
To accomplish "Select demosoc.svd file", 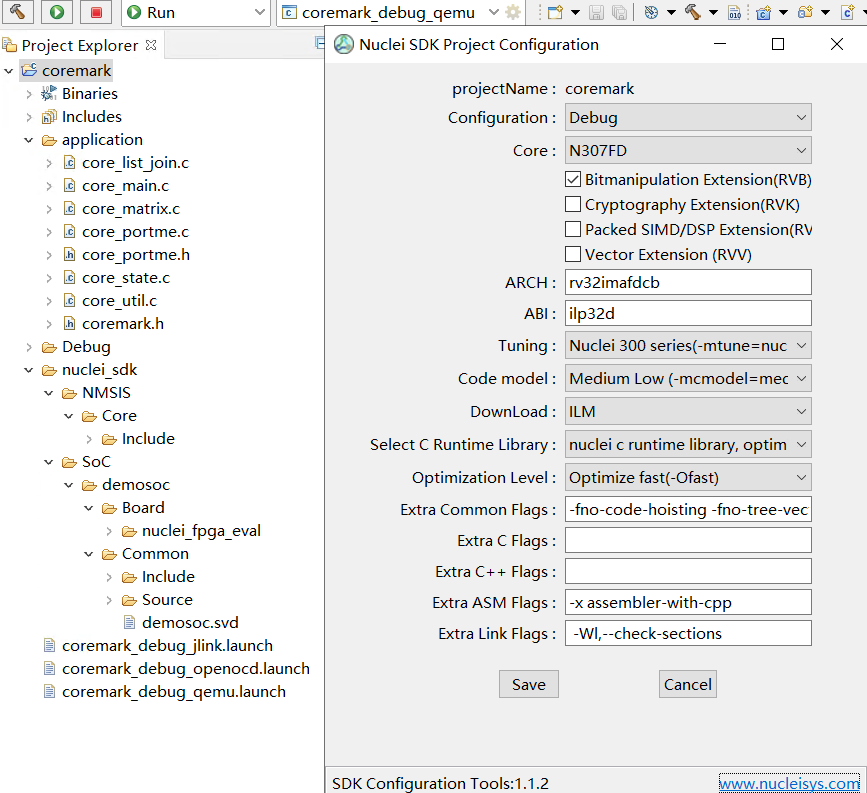I will coord(190,623).
